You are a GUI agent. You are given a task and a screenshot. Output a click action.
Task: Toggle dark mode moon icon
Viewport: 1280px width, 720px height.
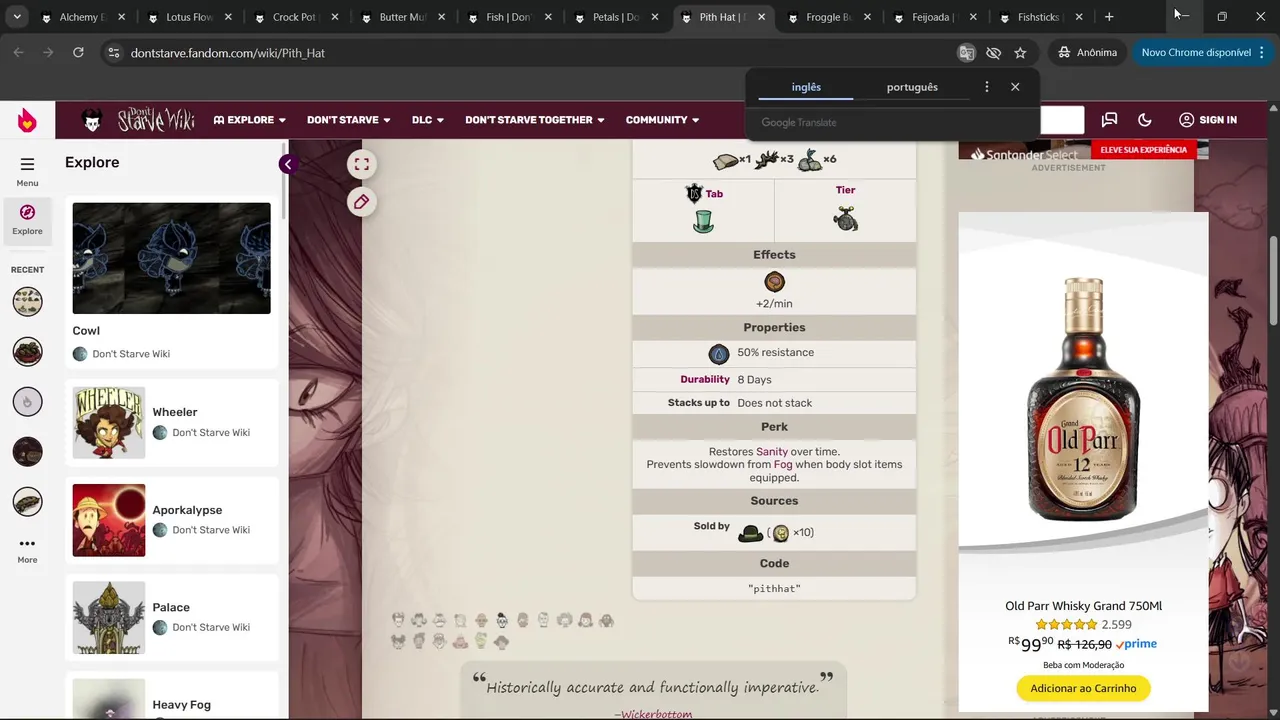point(1145,120)
